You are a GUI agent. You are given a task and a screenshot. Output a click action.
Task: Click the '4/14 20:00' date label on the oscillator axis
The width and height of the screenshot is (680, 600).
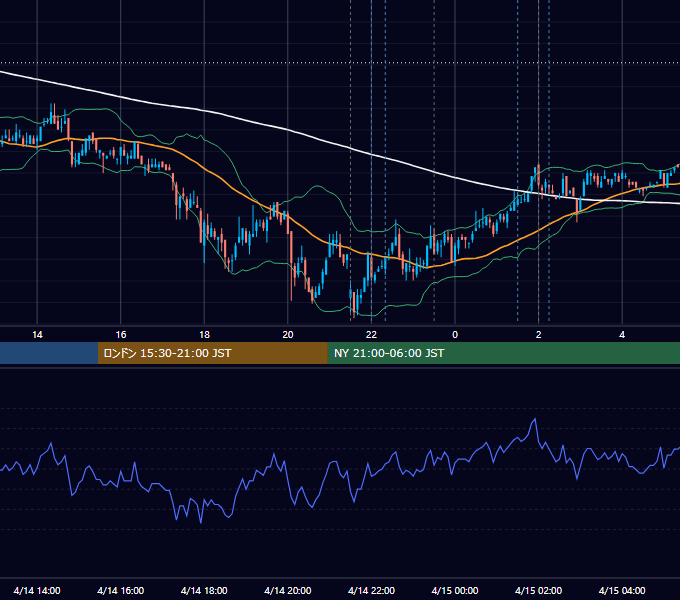tap(288, 590)
